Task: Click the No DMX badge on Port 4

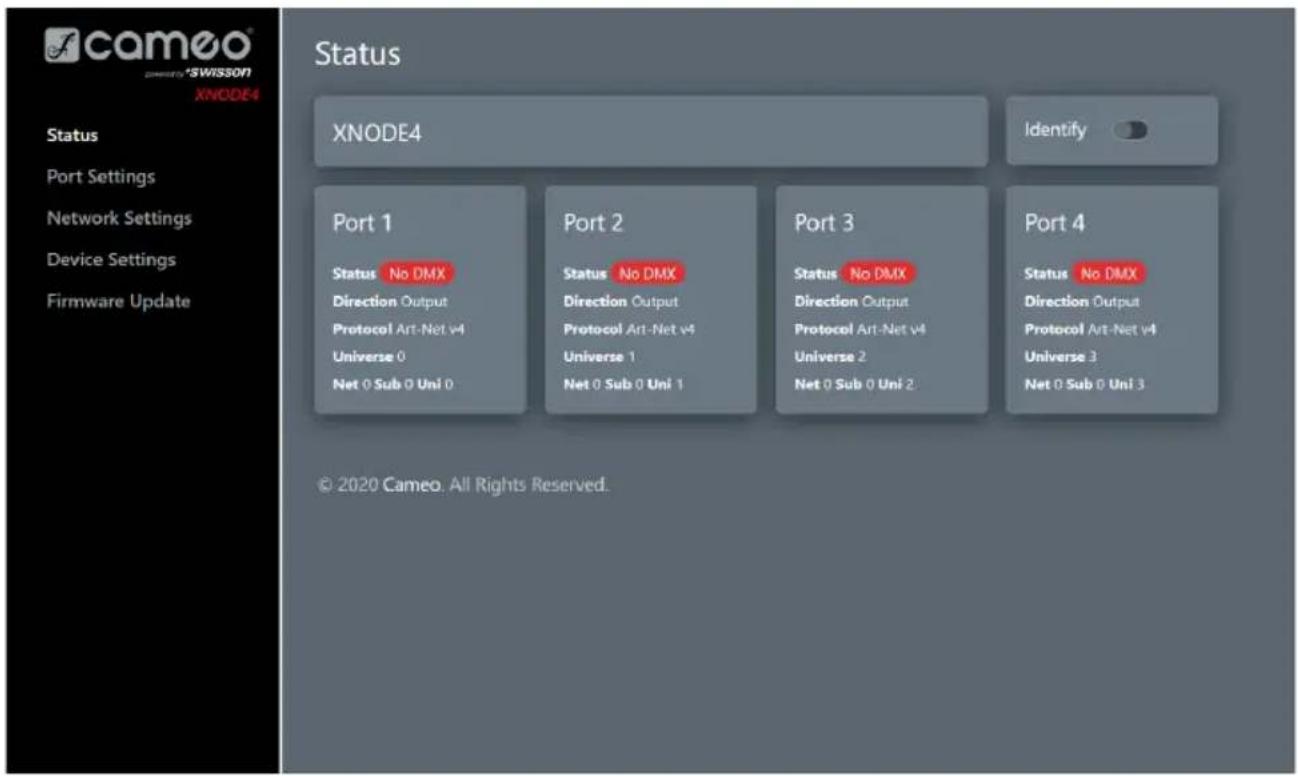Action: 1110,273
